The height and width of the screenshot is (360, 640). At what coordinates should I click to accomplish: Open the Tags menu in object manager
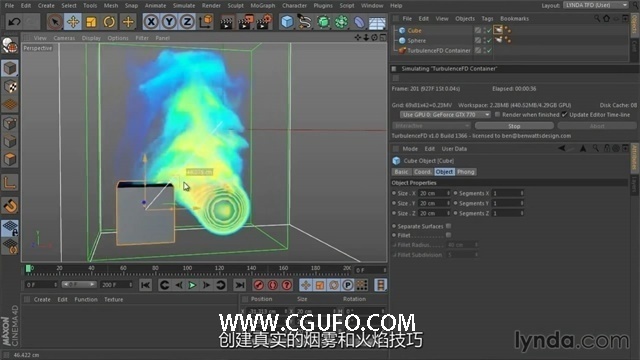pyautogui.click(x=487, y=19)
